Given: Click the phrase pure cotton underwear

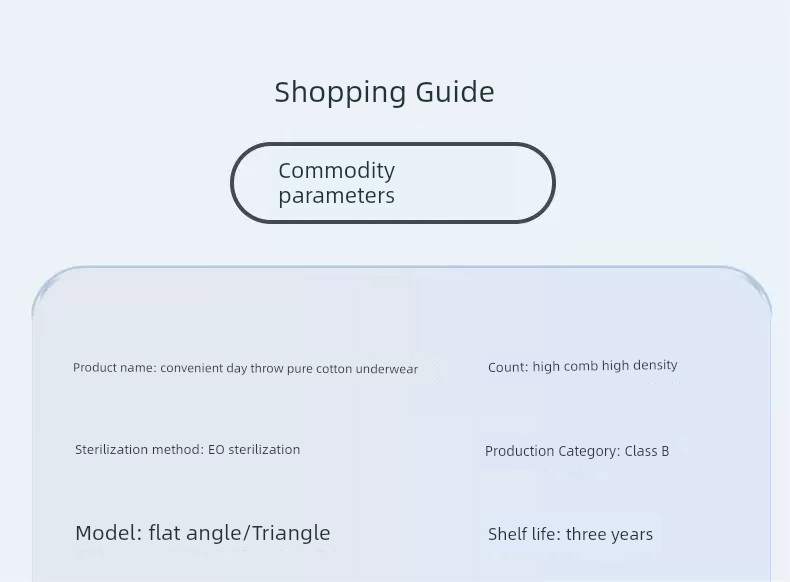Looking at the screenshot, I should (352, 369).
